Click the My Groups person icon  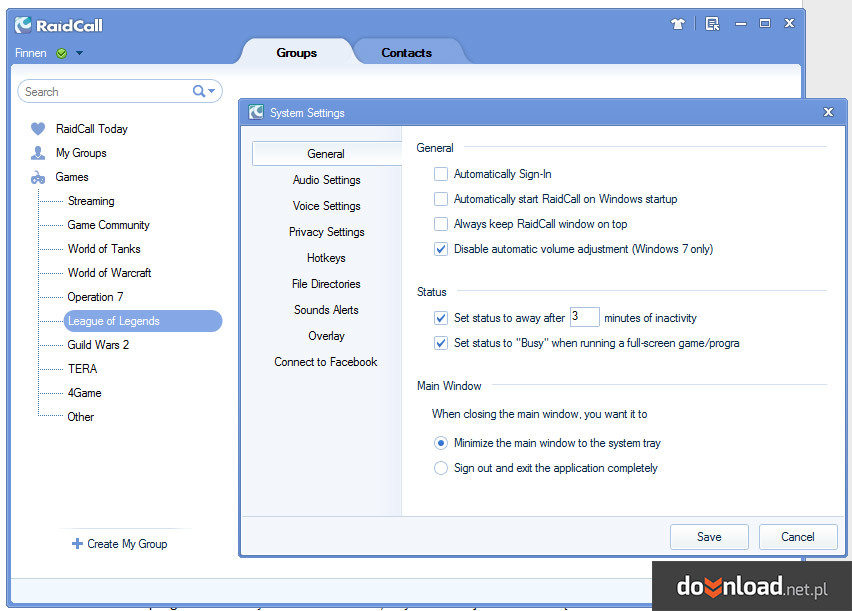(x=38, y=153)
